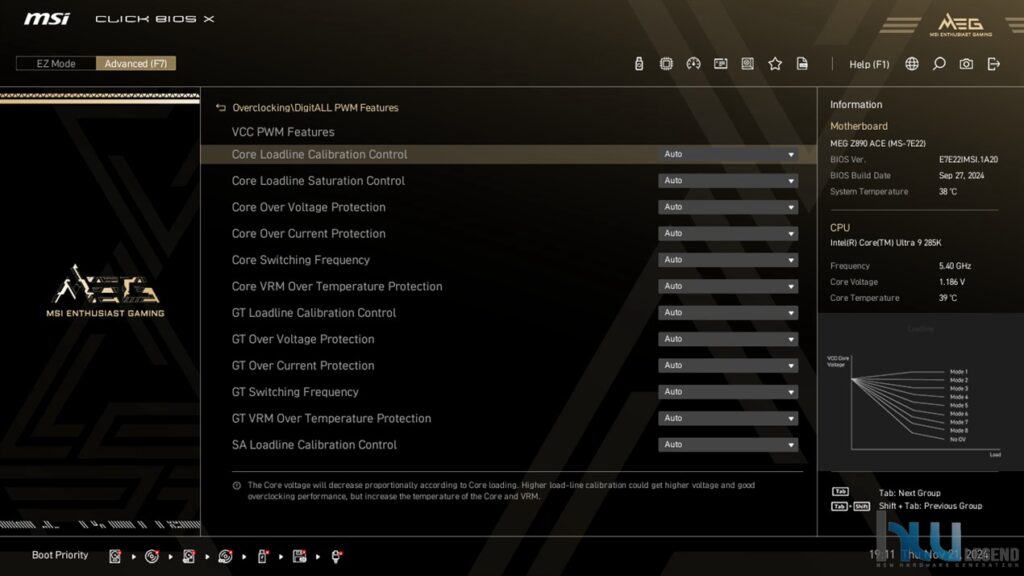
Task: Click the document file icon in toolbar
Action: coord(802,63)
